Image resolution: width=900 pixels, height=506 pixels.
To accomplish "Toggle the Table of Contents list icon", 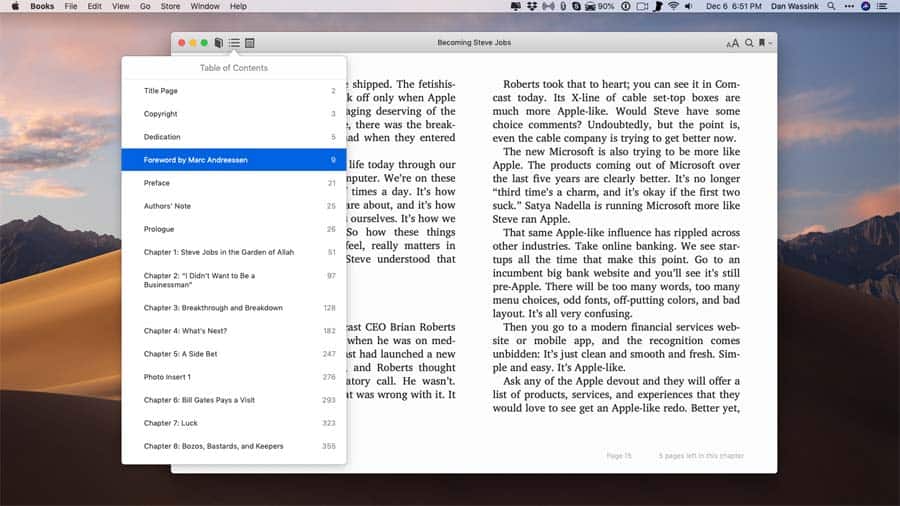I will [234, 43].
